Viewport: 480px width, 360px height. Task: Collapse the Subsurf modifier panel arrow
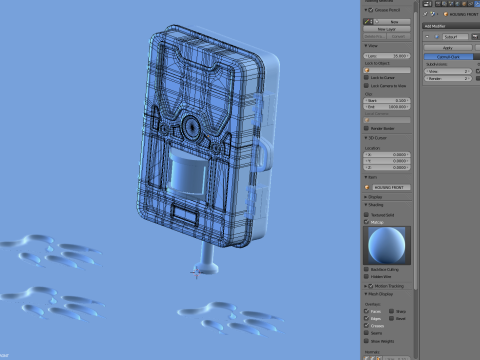click(x=427, y=37)
